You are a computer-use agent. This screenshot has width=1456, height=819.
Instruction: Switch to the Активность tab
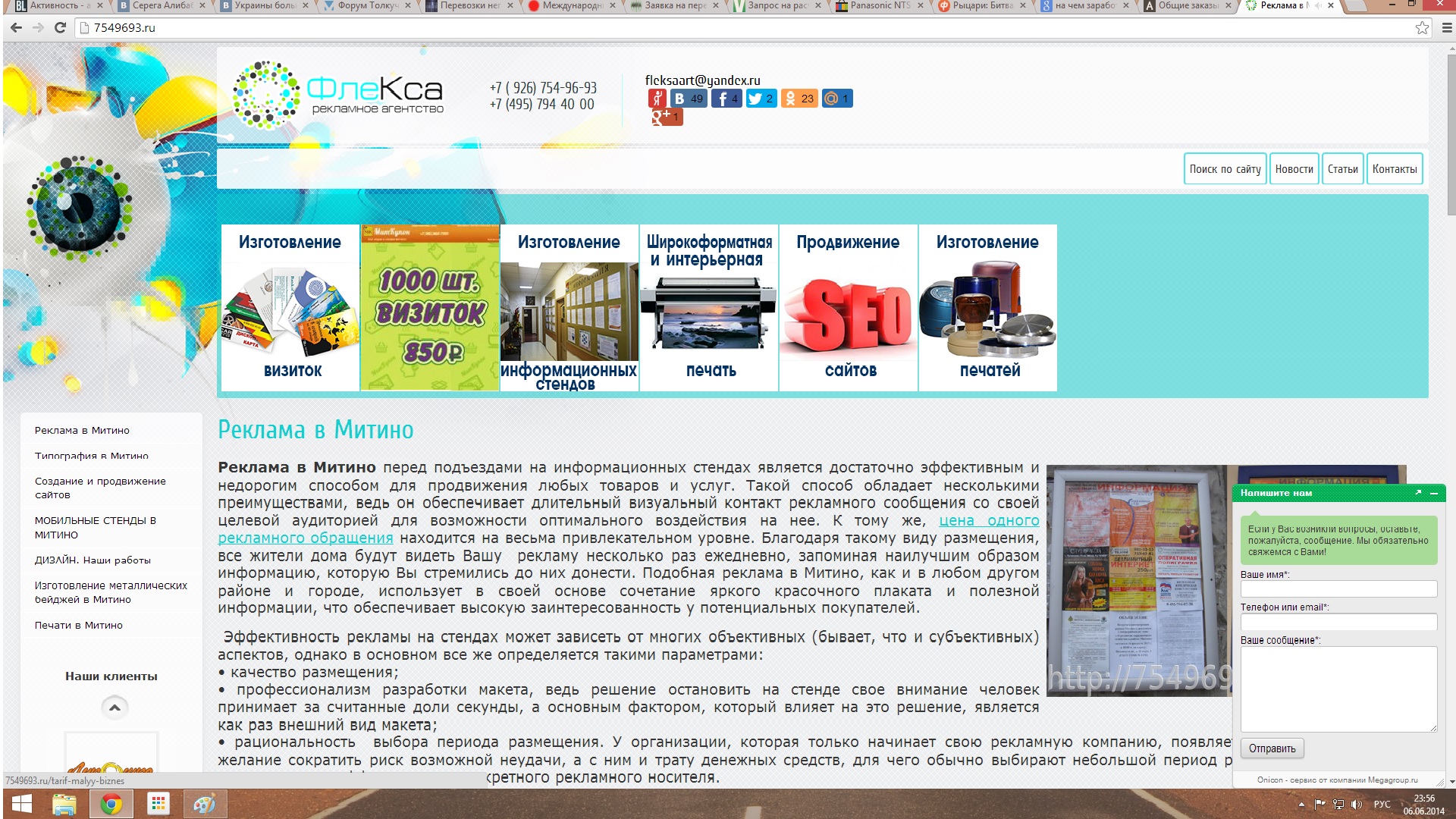click(x=61, y=6)
